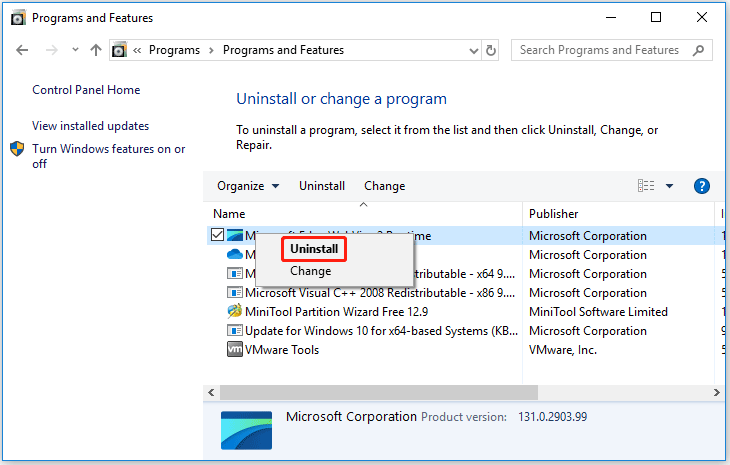Toggle checkbox of the selected Edge WebView2 row
The image size is (730, 465).
(x=217, y=235)
